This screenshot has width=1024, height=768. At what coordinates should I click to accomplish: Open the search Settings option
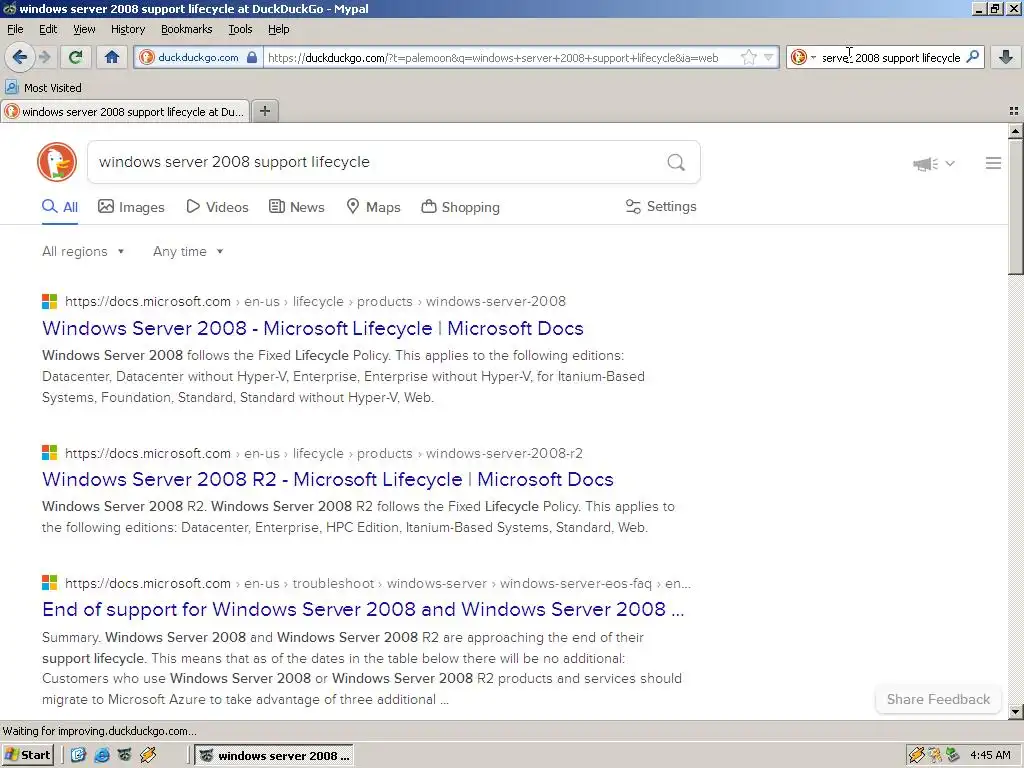pos(661,206)
